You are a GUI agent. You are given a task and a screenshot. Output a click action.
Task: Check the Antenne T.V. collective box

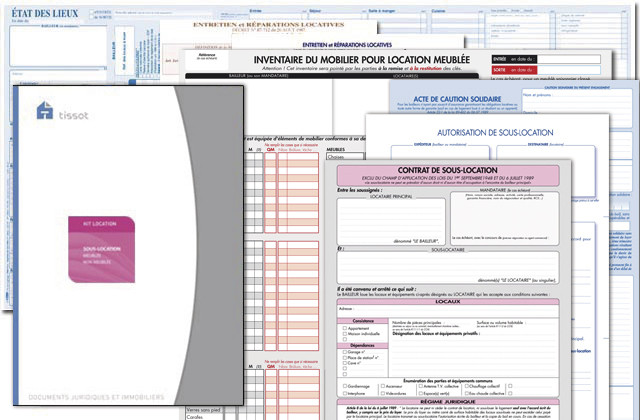pyautogui.click(x=421, y=386)
